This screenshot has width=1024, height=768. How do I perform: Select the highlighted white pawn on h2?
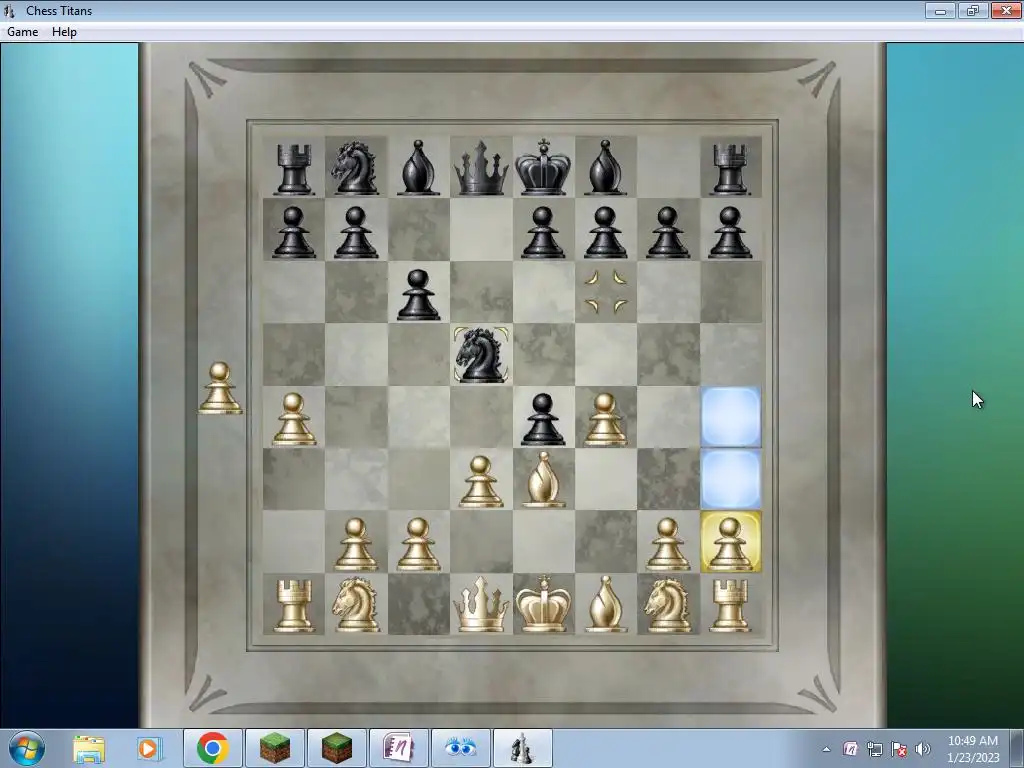(x=730, y=542)
